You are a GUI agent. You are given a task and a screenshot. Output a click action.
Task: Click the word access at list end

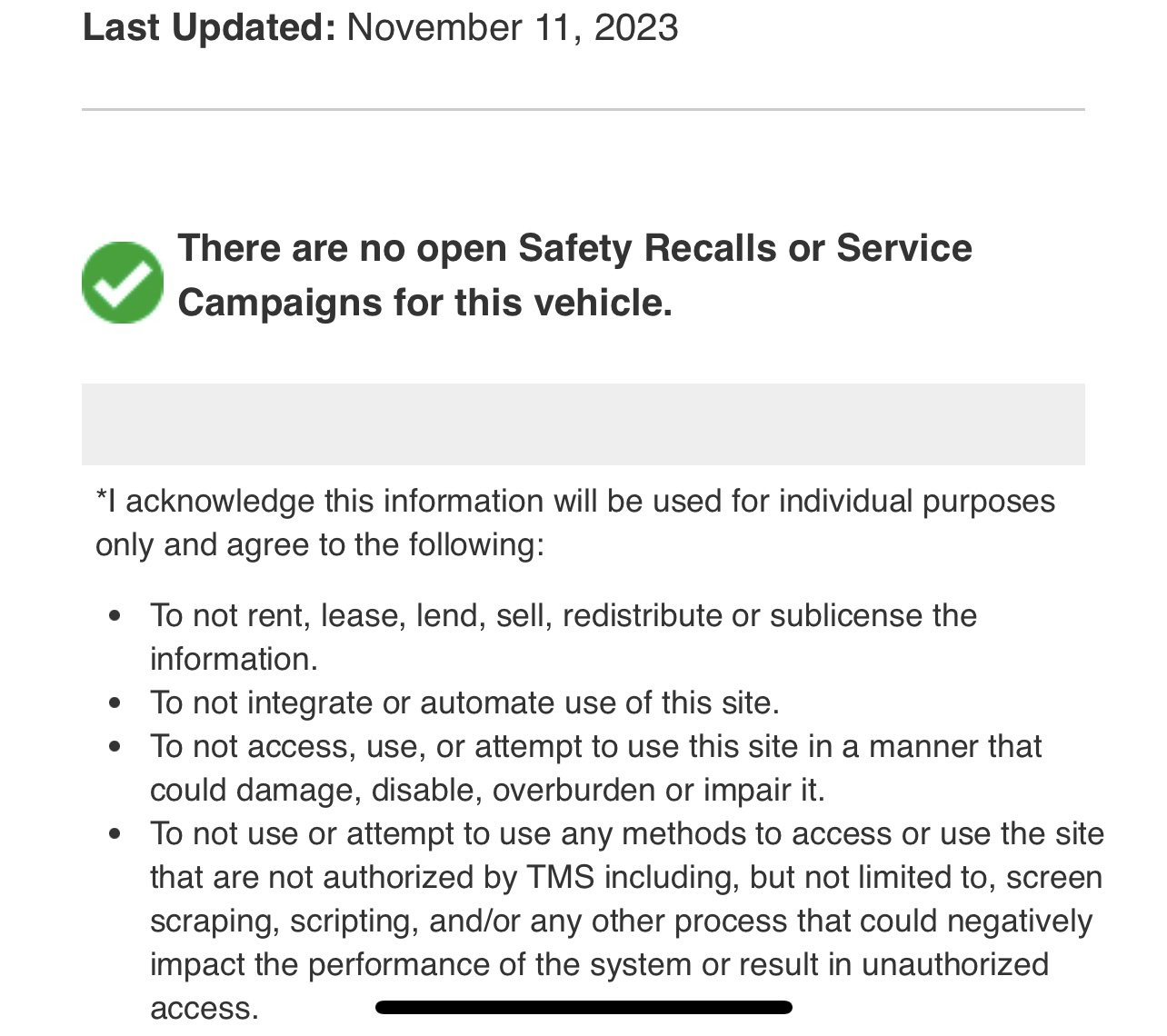(204, 1008)
